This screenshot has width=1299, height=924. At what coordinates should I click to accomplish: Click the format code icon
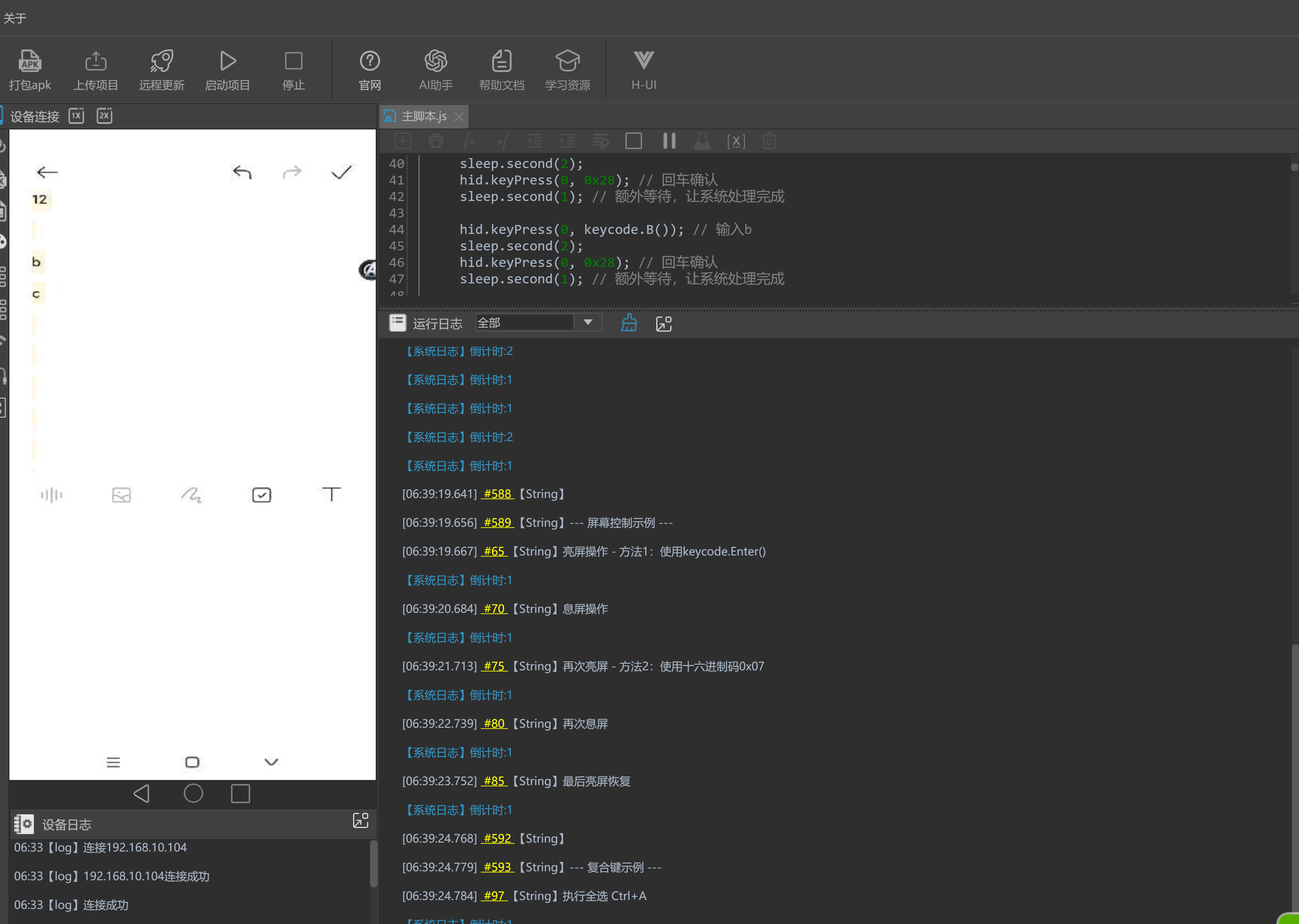(601, 141)
